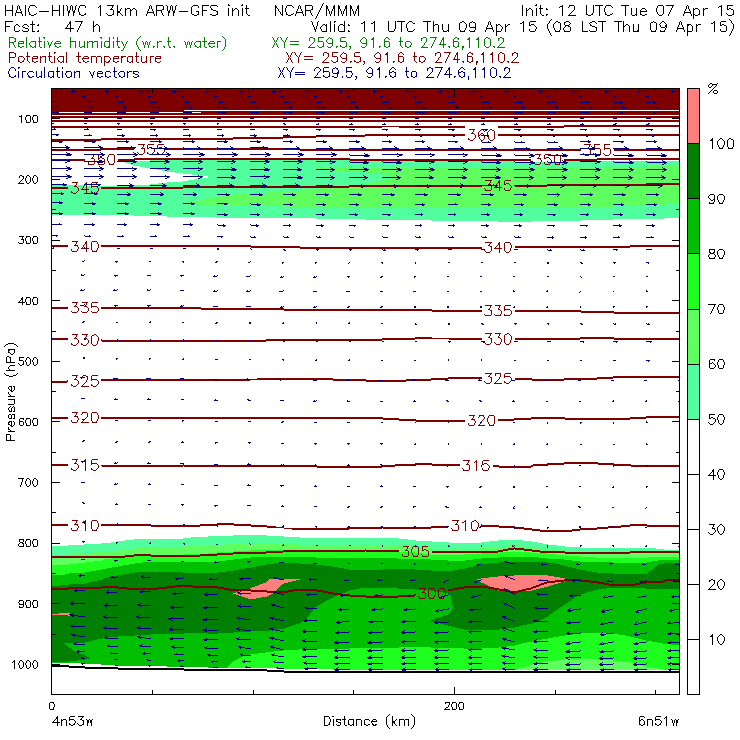Viewport: 740px width, 740px height.
Task: Select the 'Valid: 11 UTC Thu 09 Apr 15' text
Action: click(x=426, y=26)
